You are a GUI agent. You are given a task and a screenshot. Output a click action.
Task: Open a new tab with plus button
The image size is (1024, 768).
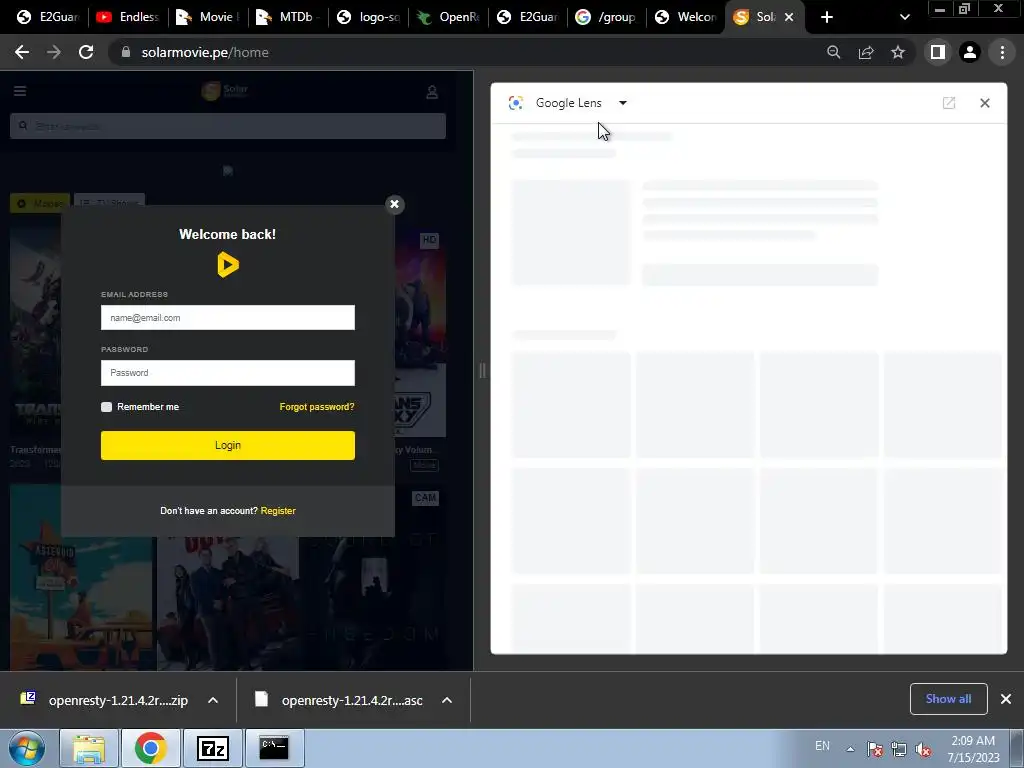[827, 17]
